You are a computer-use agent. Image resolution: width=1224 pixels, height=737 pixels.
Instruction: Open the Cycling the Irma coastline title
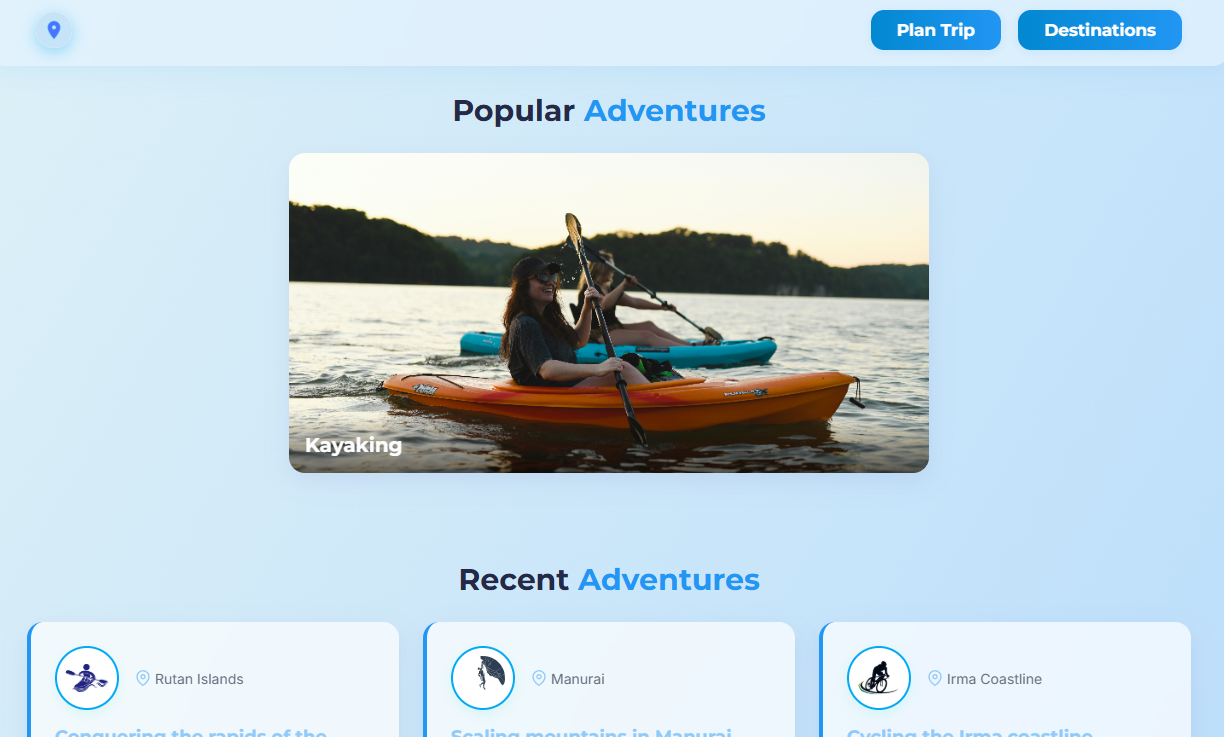point(970,732)
